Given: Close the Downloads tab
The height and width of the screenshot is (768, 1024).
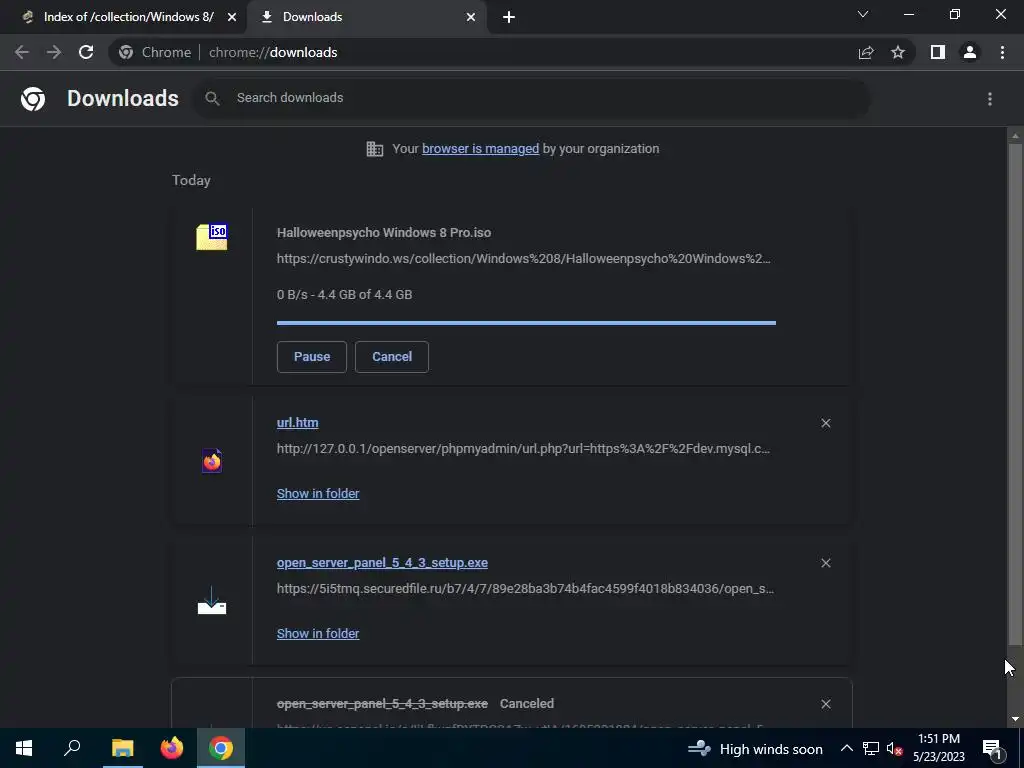Looking at the screenshot, I should [x=471, y=17].
